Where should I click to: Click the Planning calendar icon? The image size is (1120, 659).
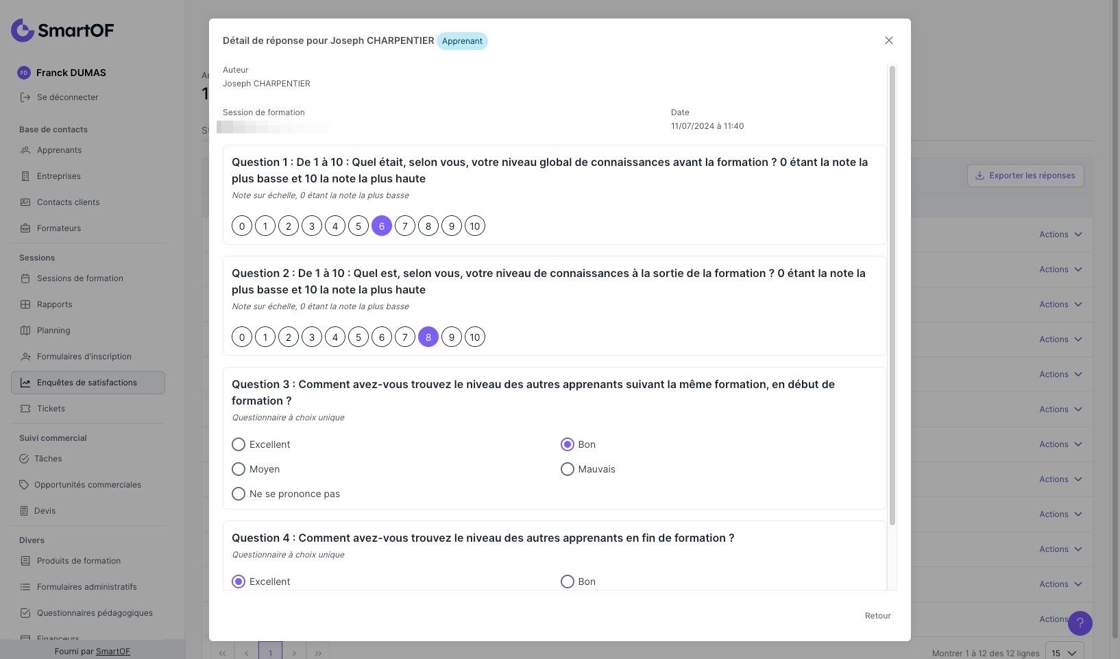(25, 330)
